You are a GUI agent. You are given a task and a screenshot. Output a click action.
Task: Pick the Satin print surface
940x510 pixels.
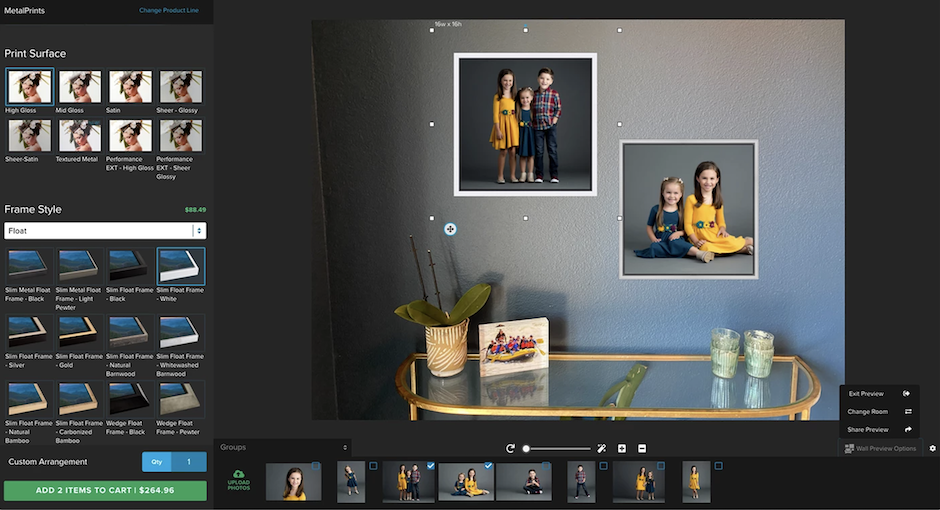point(130,86)
